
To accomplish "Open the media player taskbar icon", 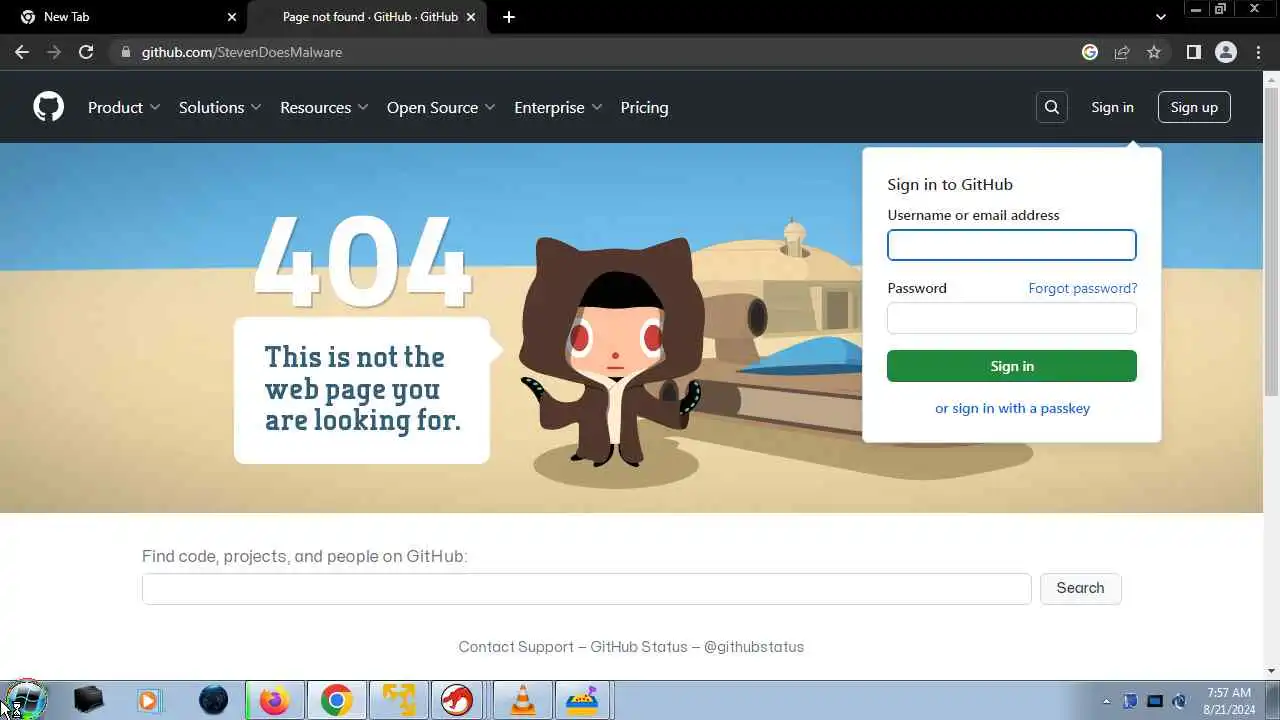I will pyautogui.click(x=150, y=700).
